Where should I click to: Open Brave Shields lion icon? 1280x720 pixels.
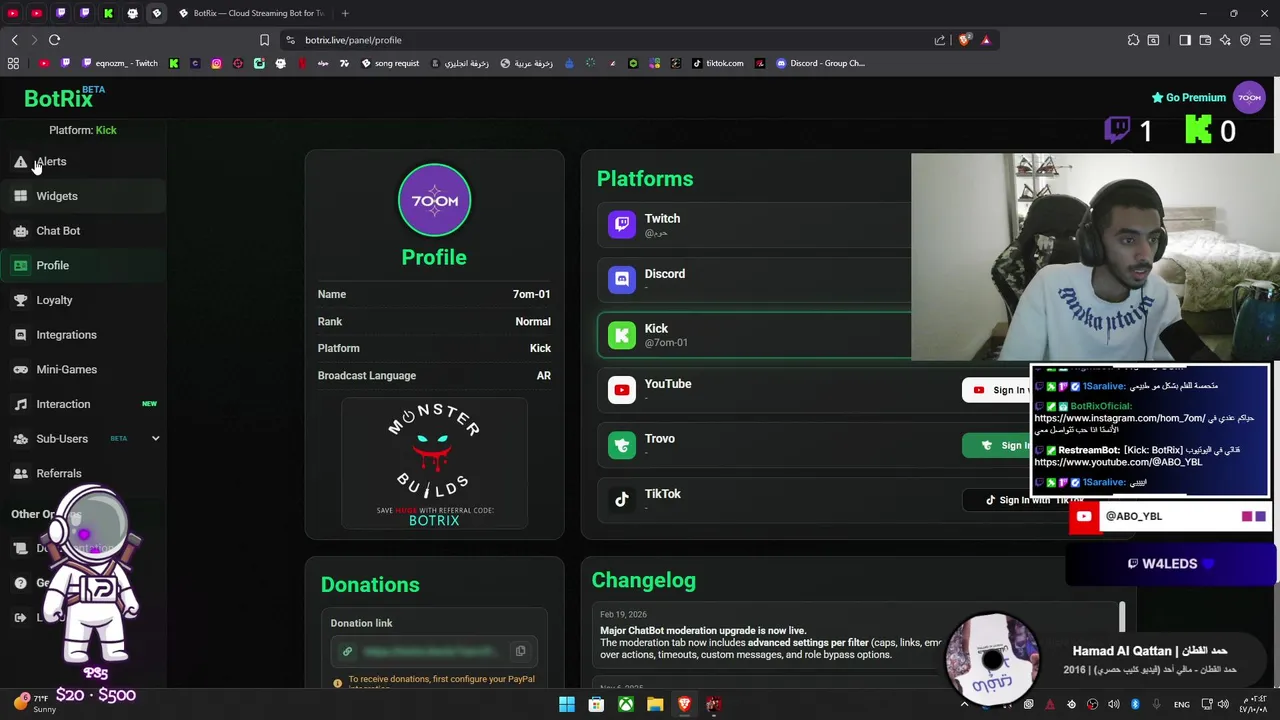964,40
